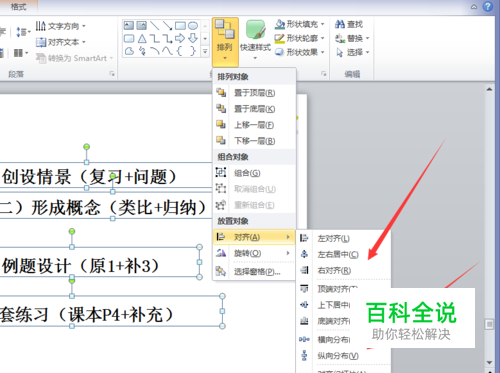500x373 pixels.
Task: Choose Bring to Front (置于顶层)
Action: pos(254,93)
